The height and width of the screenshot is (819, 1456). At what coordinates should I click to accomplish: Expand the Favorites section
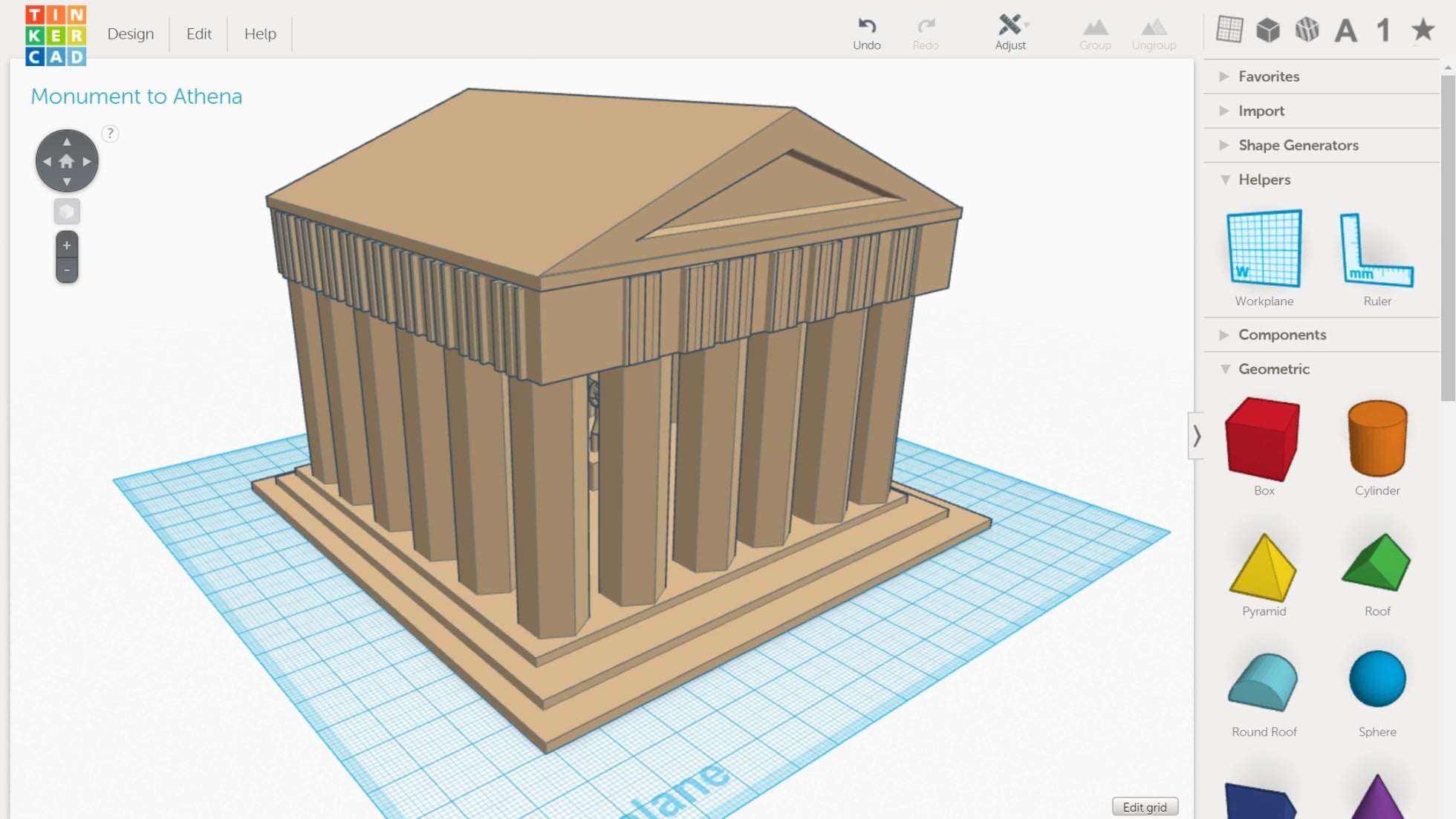(x=1224, y=76)
